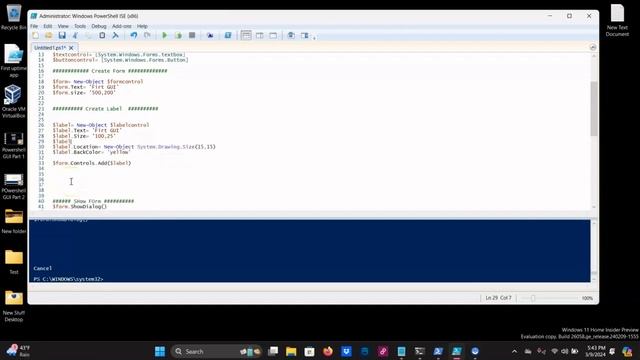Screen dimensions: 640x360
Task: Open the Help menu
Action: [x=142, y=26]
